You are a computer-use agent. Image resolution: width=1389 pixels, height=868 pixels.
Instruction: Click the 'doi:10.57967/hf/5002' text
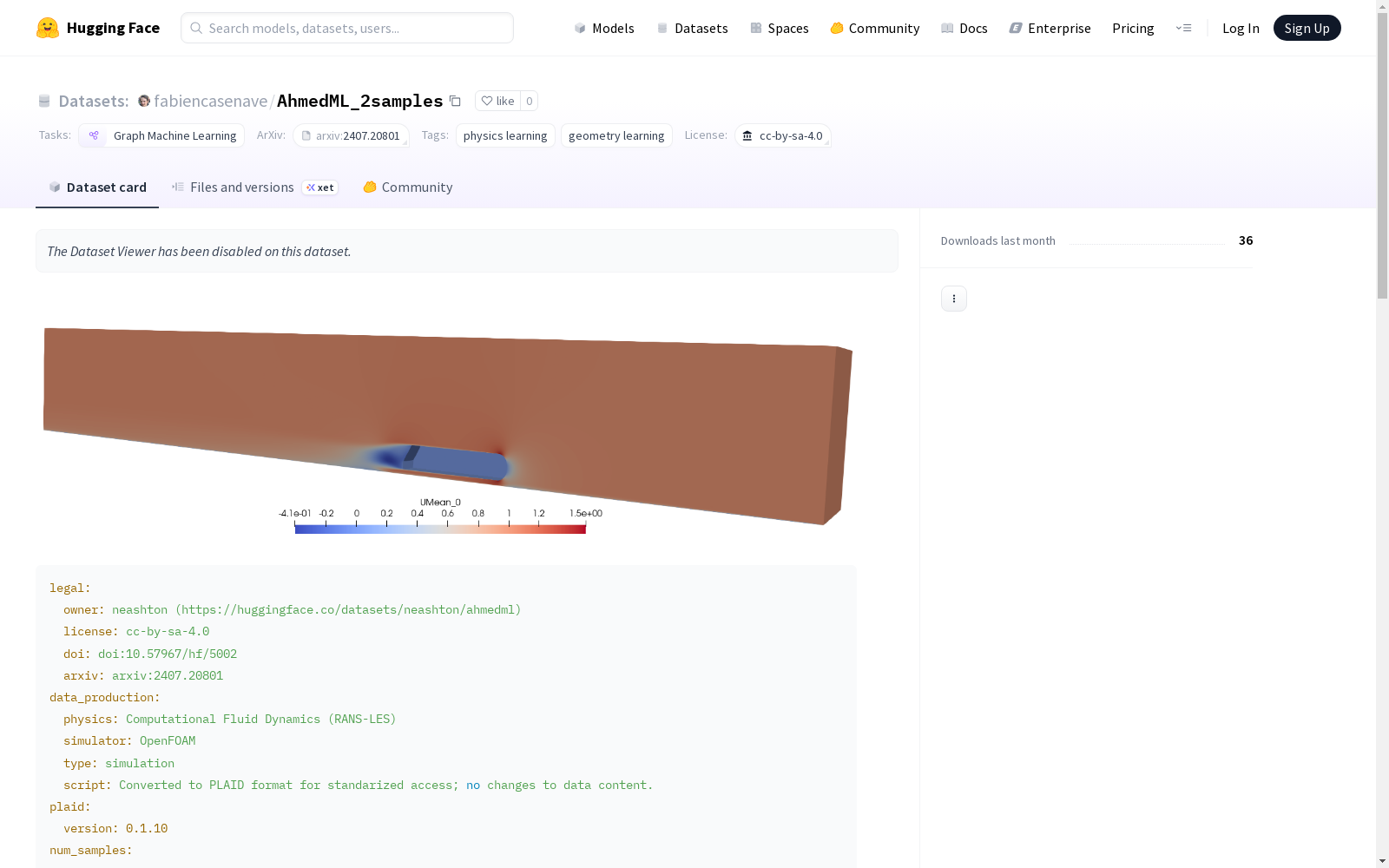tap(168, 654)
